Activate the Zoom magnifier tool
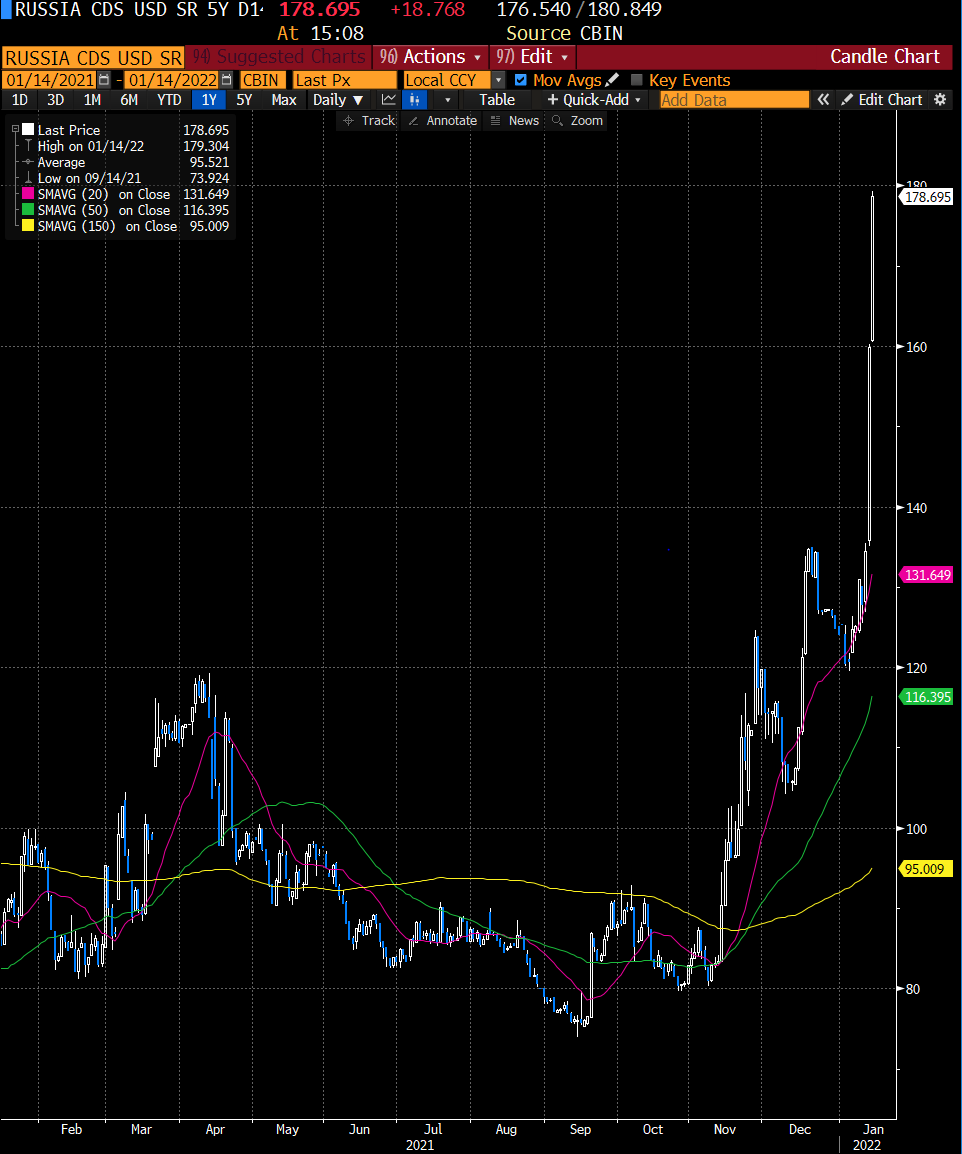 (577, 121)
